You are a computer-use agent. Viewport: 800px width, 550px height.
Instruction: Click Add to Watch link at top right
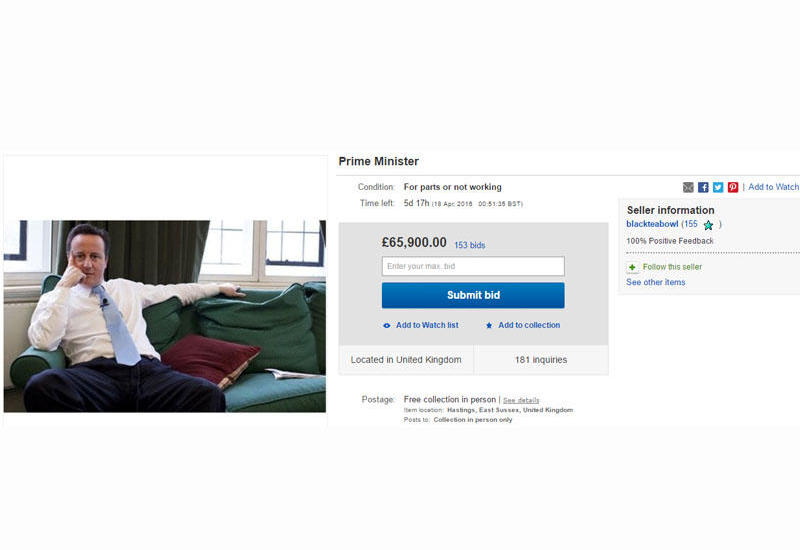click(773, 187)
